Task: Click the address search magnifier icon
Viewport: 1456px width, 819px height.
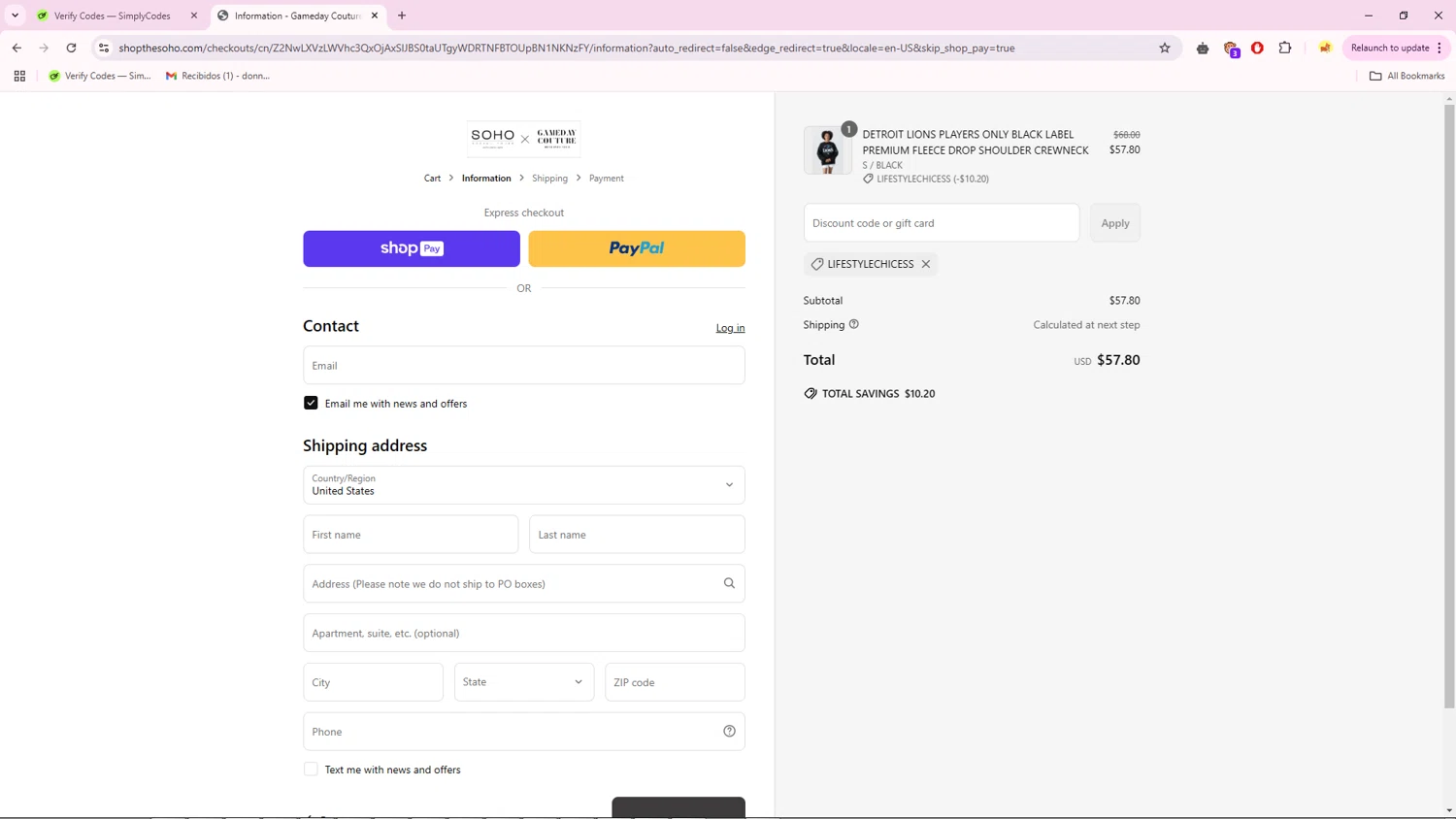Action: 729,583
